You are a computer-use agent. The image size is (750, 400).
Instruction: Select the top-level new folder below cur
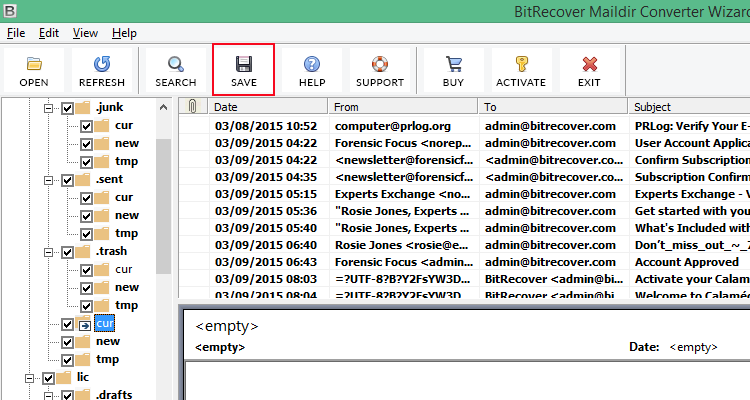108,342
